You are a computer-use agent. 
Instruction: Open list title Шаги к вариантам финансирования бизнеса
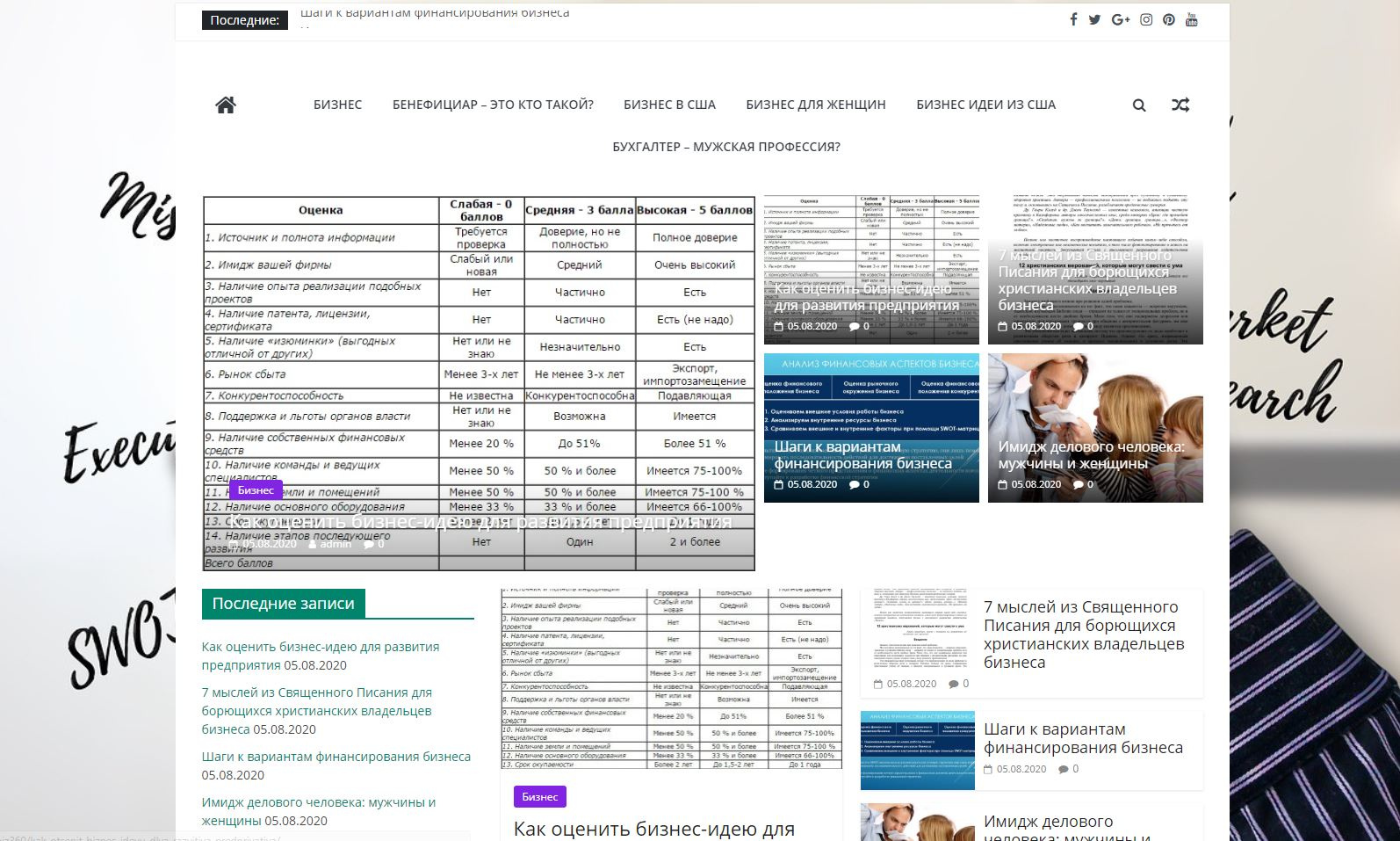1083,738
